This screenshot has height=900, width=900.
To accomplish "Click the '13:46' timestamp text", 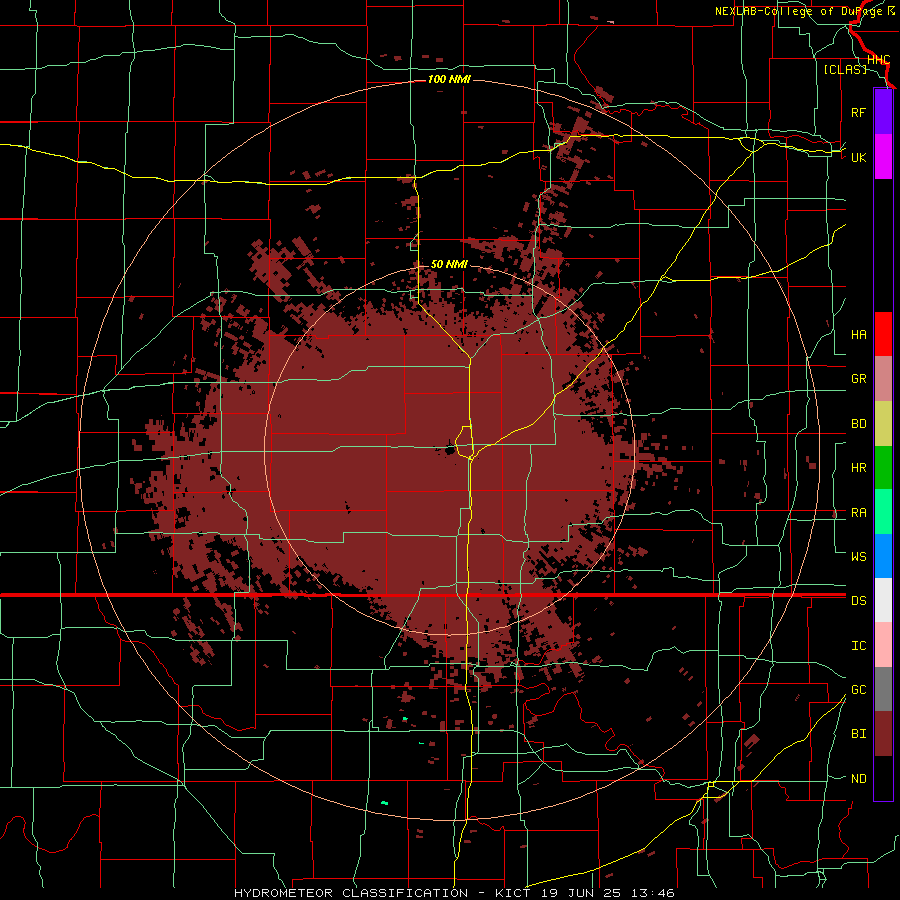I will point(651,893).
